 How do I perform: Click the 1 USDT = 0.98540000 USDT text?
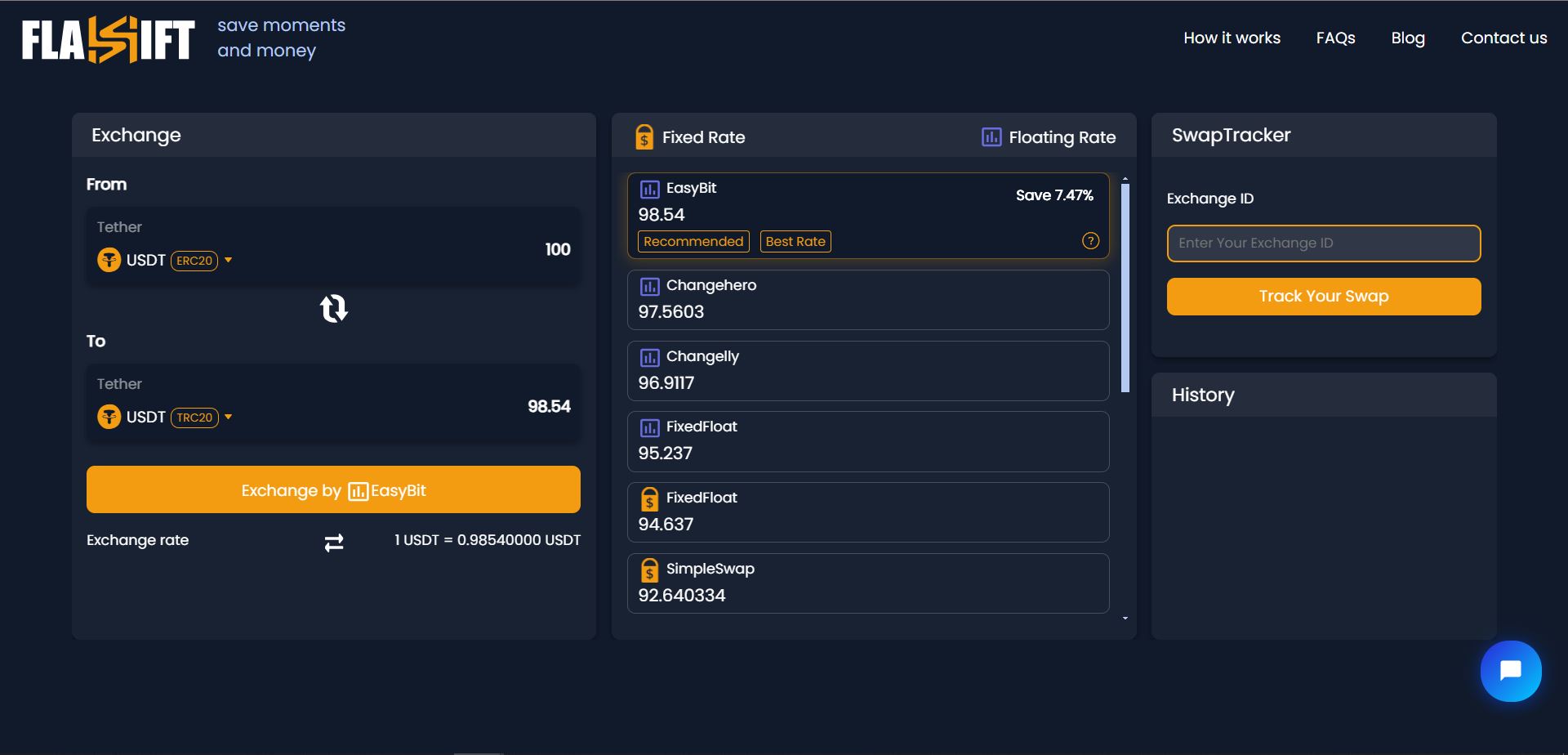[488, 540]
